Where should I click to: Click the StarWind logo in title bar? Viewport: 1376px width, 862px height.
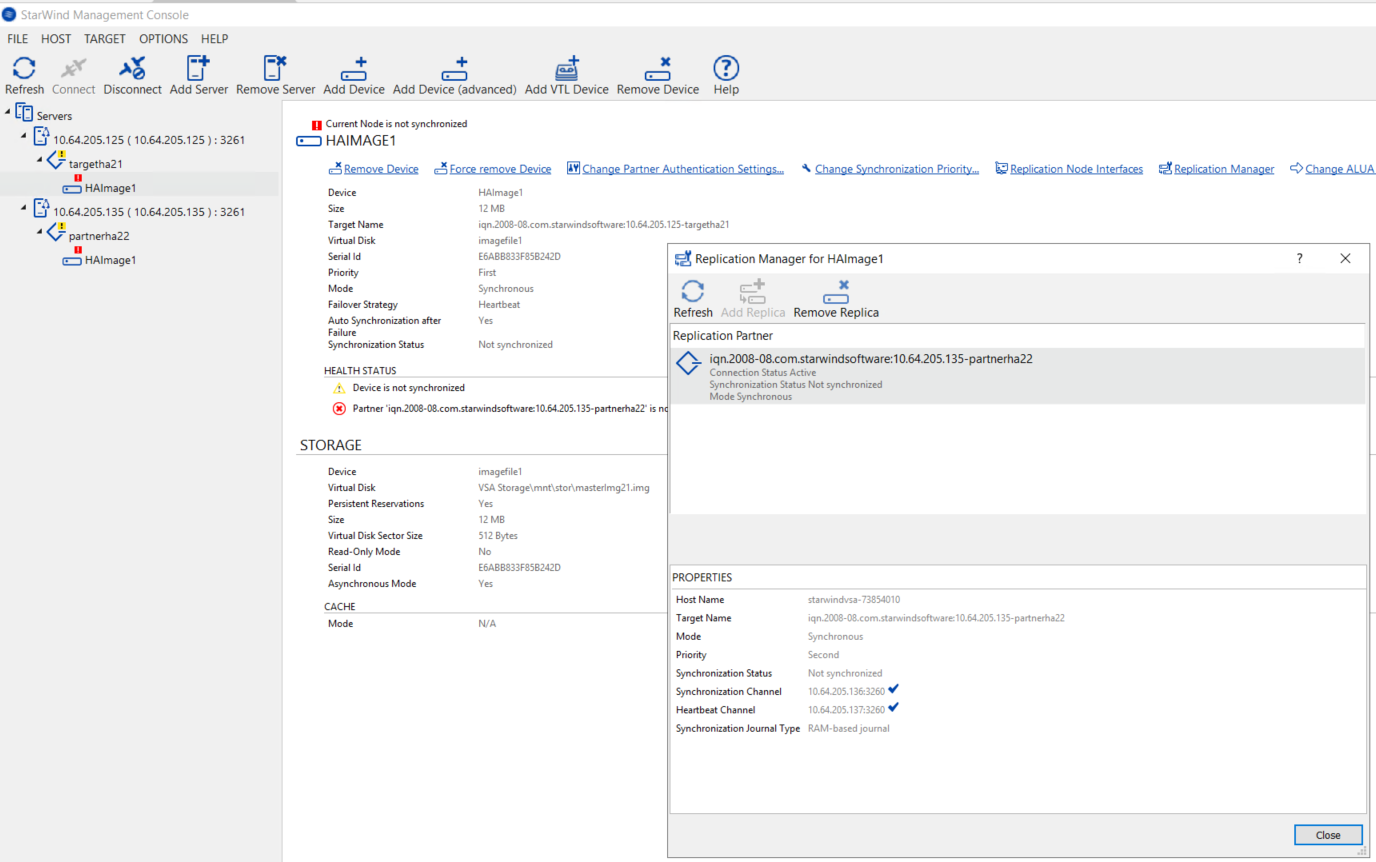click(x=10, y=15)
